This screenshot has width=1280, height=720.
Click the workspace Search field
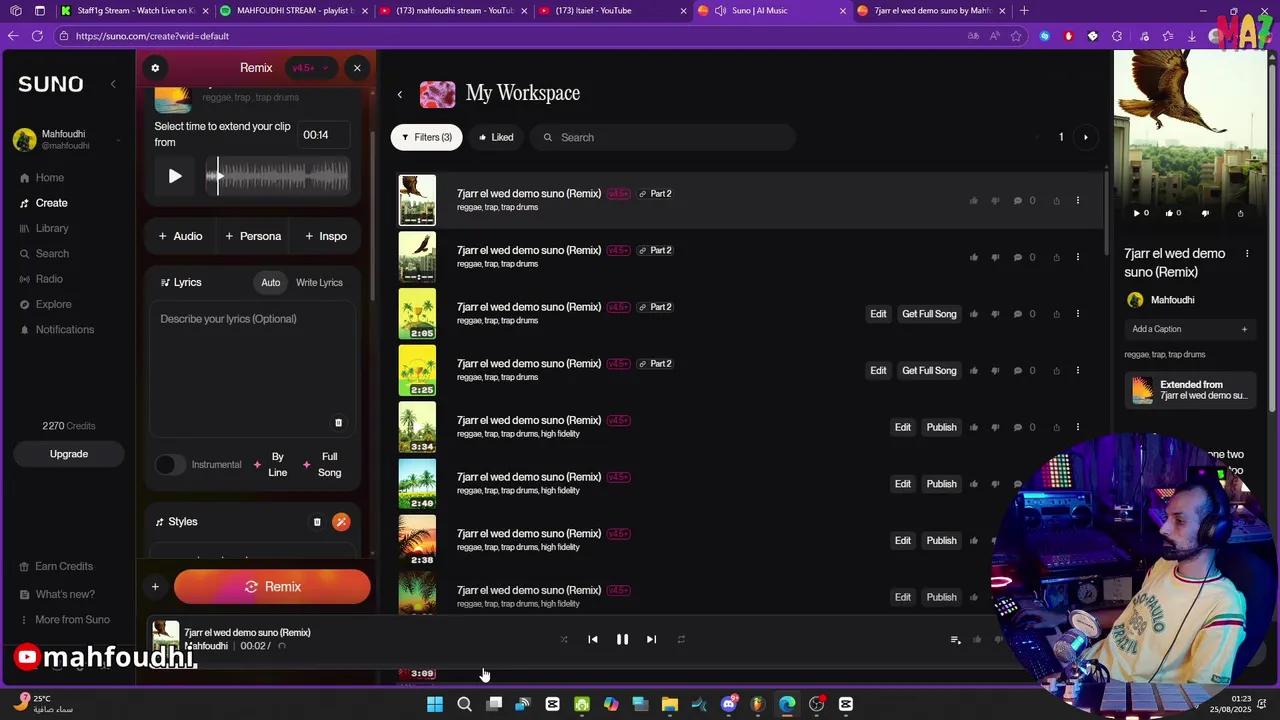663,137
